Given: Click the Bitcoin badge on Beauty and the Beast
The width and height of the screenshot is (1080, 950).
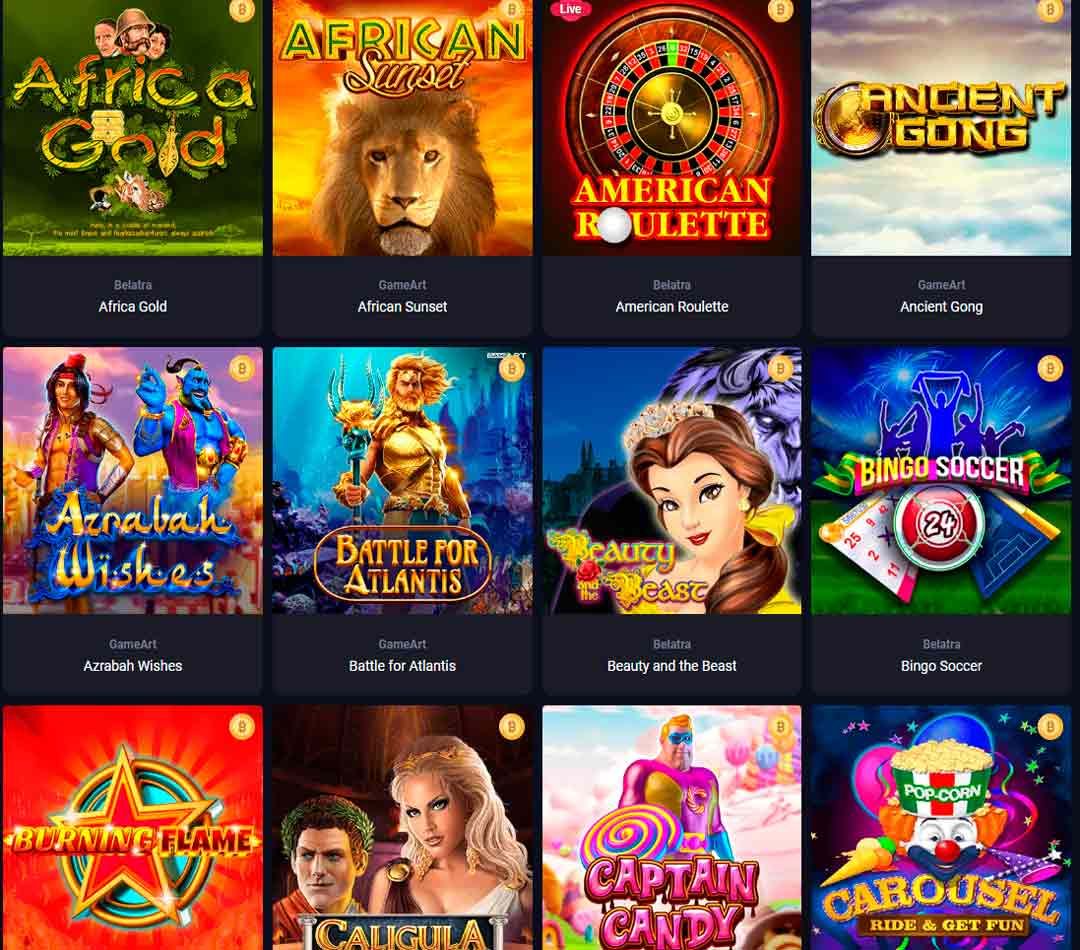Looking at the screenshot, I should coord(780,369).
